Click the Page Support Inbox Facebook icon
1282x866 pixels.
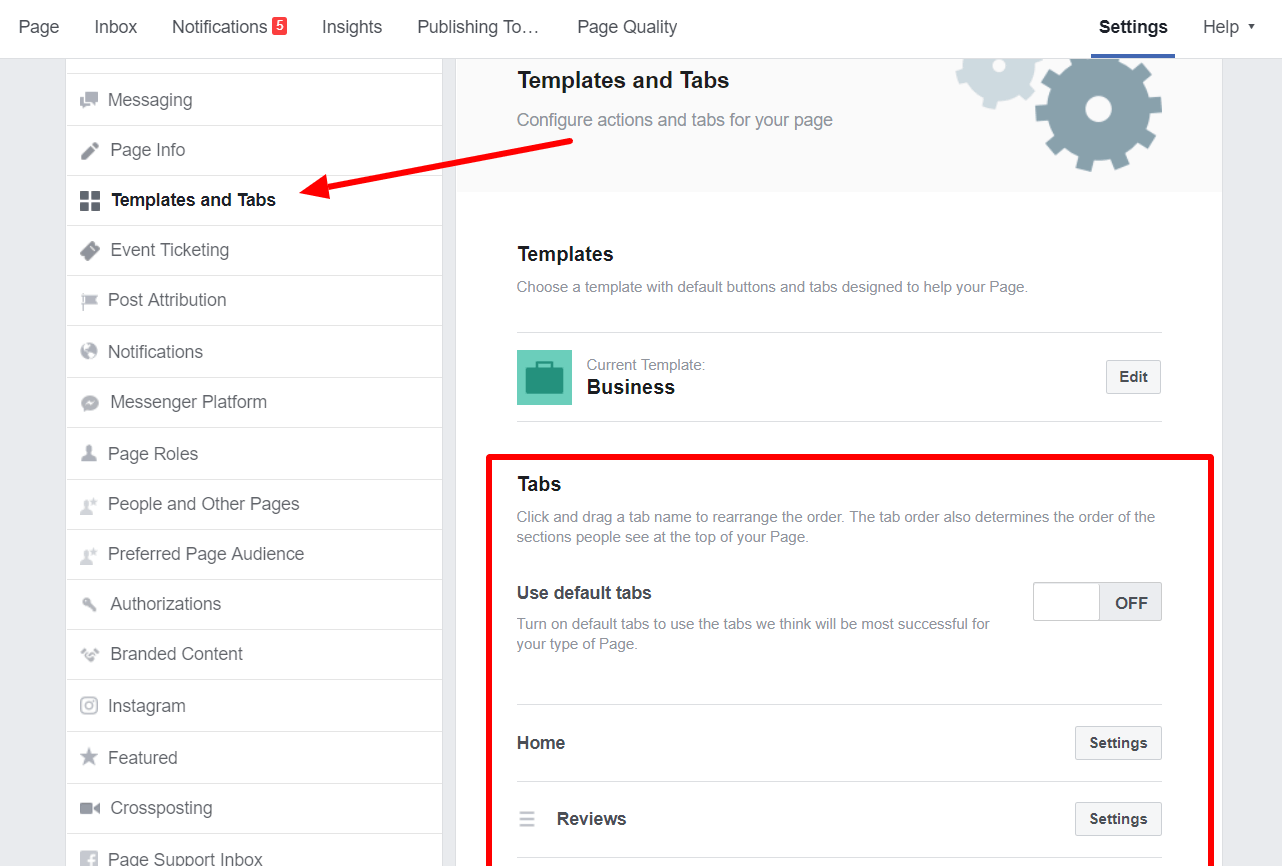(89, 859)
